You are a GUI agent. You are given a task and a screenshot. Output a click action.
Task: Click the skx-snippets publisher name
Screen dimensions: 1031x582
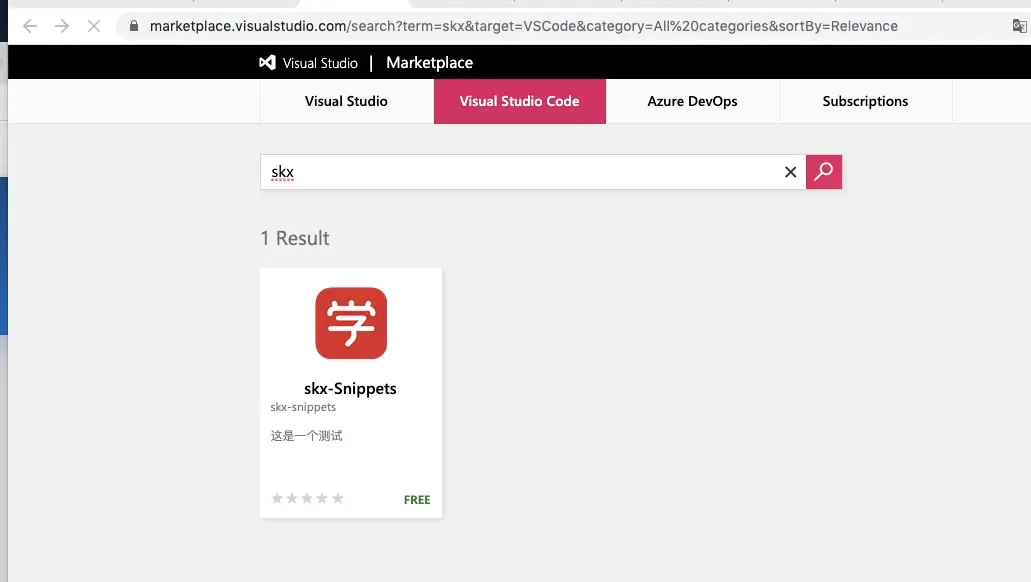[303, 407]
